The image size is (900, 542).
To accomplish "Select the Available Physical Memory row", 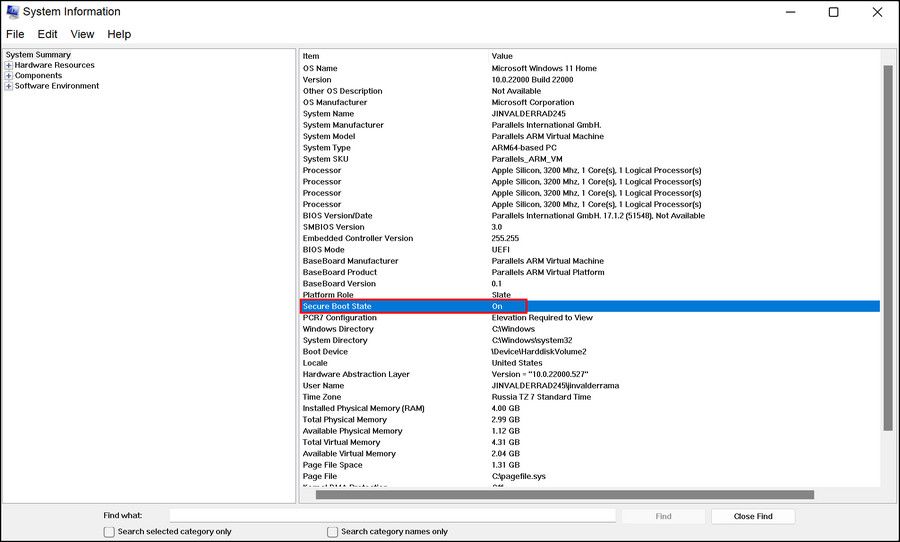I will click(x=590, y=431).
